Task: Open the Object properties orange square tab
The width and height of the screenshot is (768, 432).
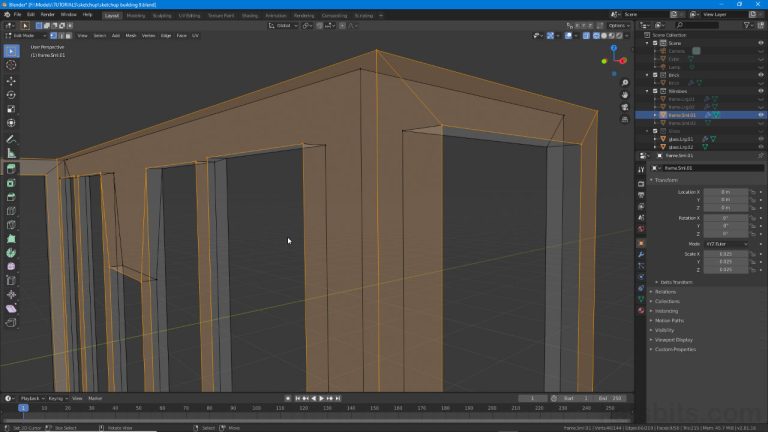Action: tap(641, 243)
